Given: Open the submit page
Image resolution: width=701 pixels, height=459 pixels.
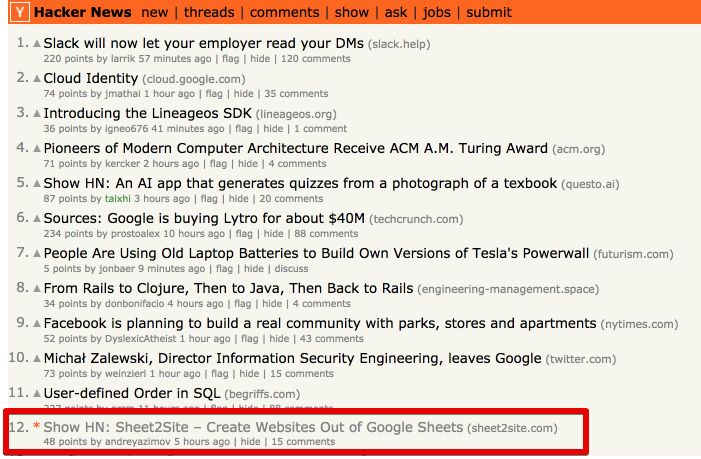Looking at the screenshot, I should [489, 12].
